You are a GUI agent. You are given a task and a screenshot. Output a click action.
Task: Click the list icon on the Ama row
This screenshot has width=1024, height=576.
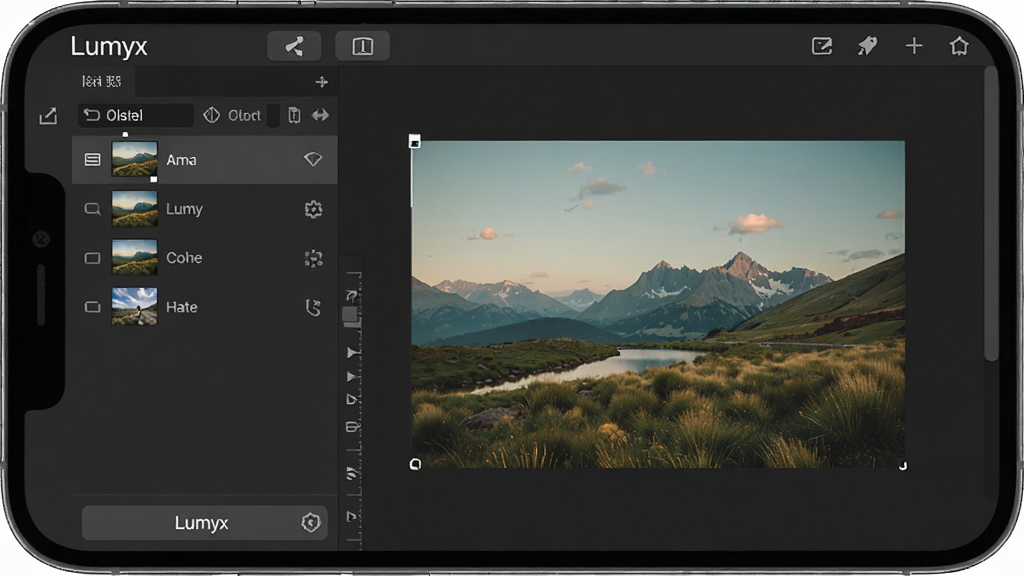click(x=93, y=159)
